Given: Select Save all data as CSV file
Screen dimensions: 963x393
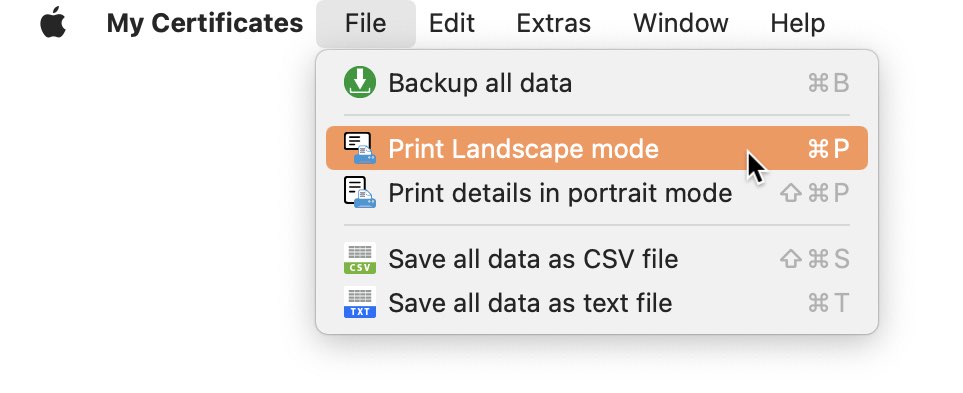Looking at the screenshot, I should tap(597, 259).
